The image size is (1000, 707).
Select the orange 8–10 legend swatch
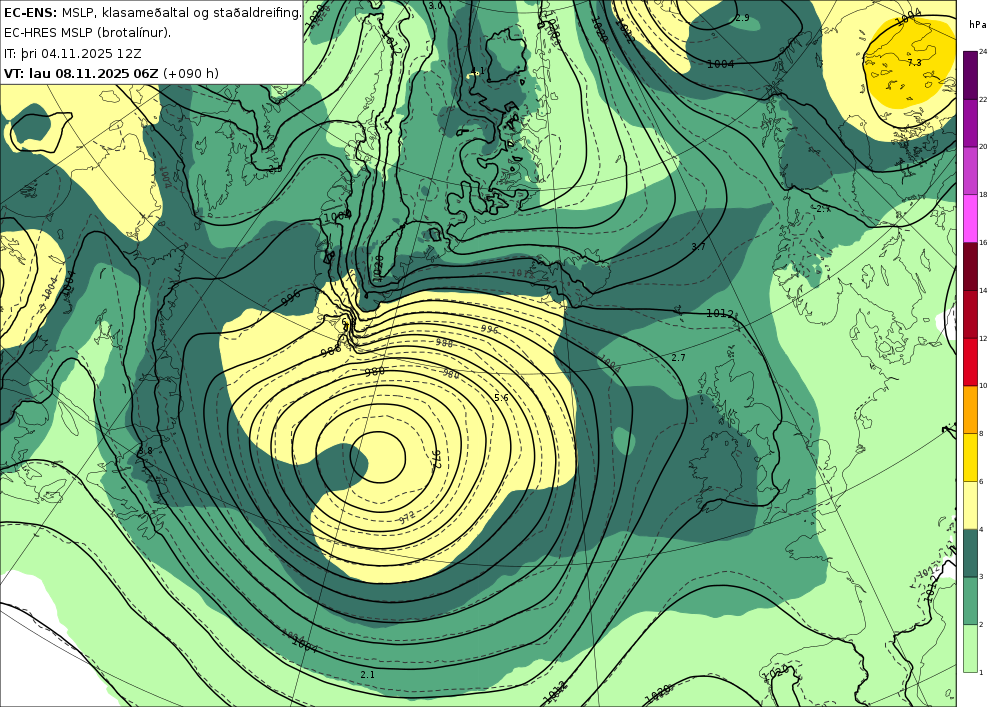(x=970, y=410)
